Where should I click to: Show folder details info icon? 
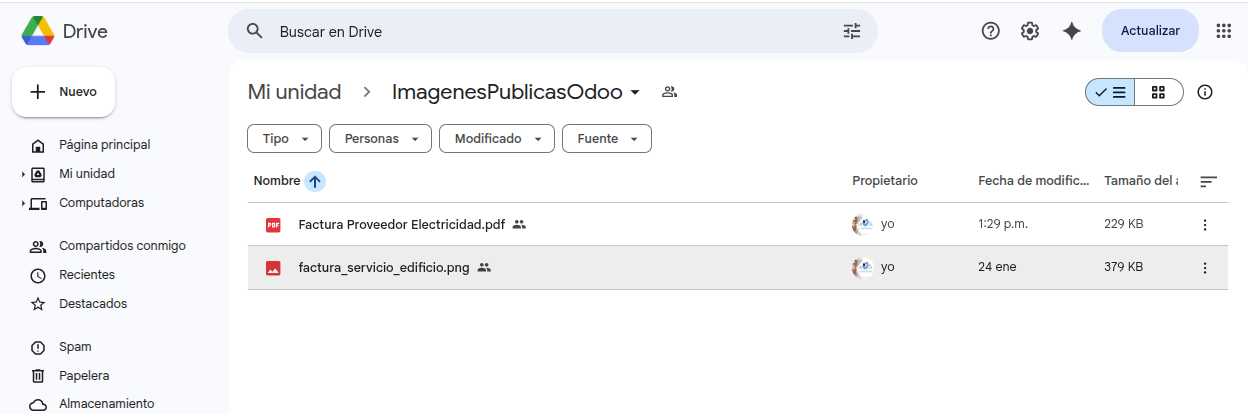(1205, 92)
